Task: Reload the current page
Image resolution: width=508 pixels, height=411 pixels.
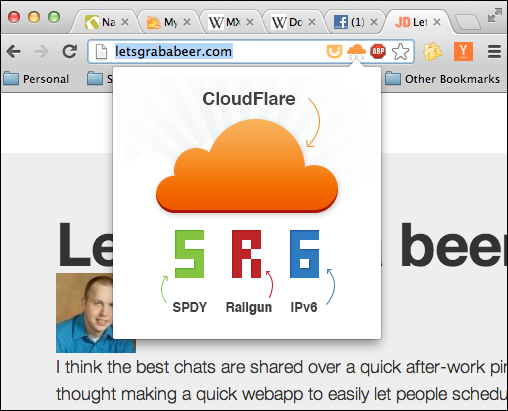Action: (70, 51)
